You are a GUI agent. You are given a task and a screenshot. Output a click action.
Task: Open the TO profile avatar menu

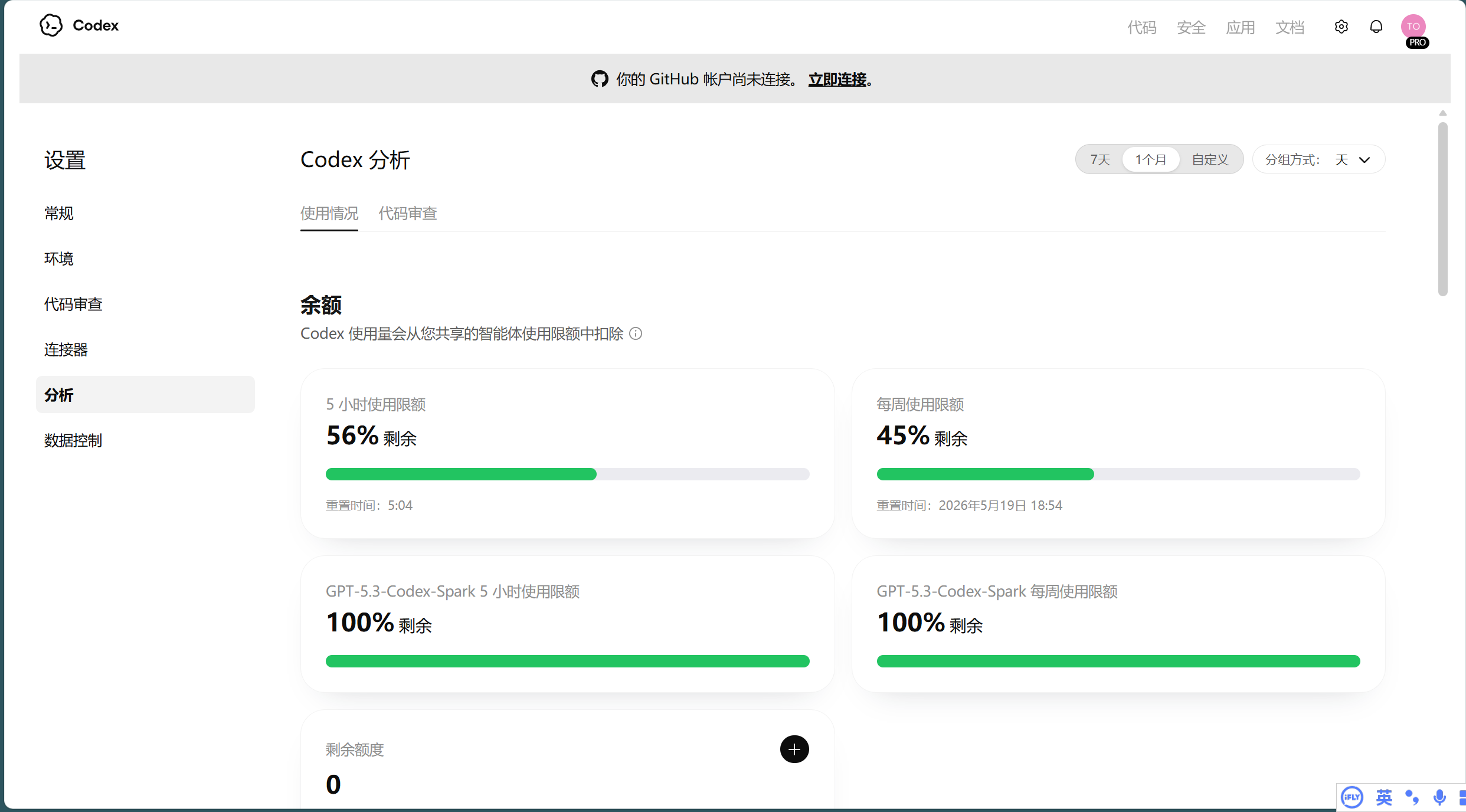tap(1413, 26)
